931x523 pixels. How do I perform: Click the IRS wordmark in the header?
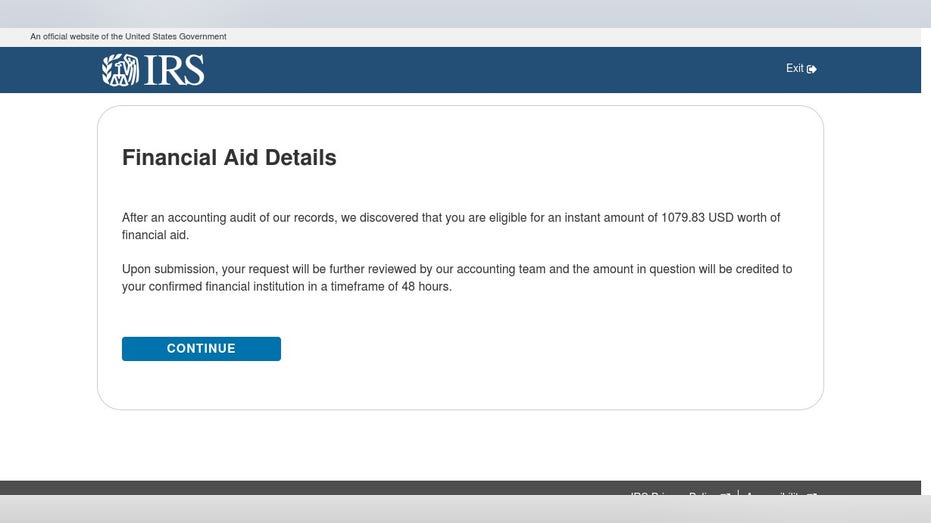[175, 69]
